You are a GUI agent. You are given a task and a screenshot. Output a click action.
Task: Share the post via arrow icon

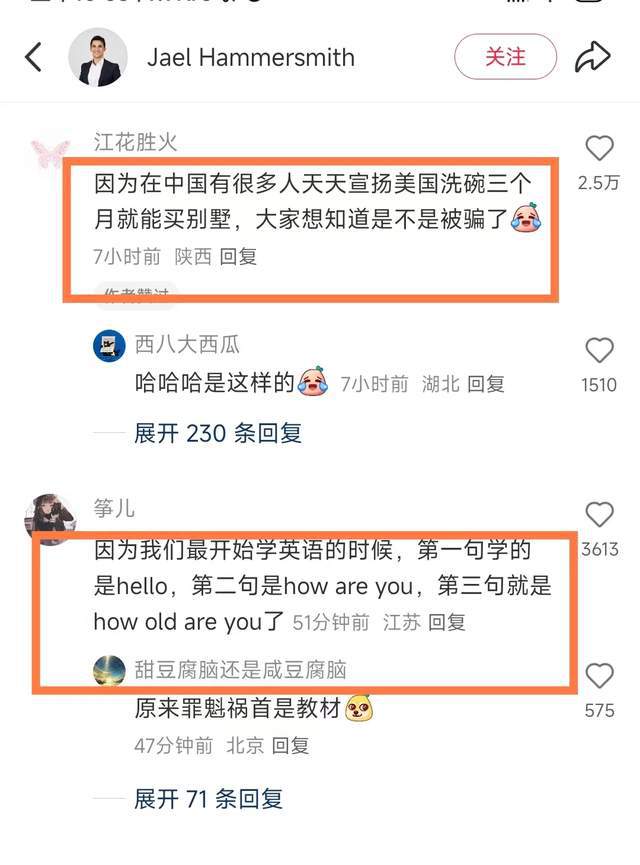(x=593, y=57)
